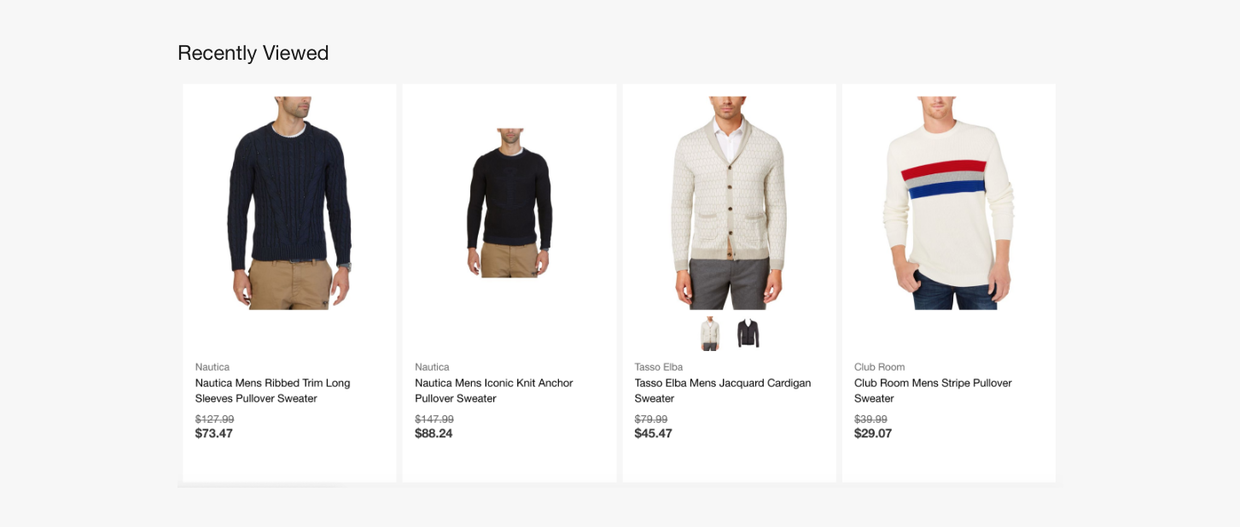Click Club Room Mens Stripe Pullover title
The image size is (1240, 527).
(932, 390)
